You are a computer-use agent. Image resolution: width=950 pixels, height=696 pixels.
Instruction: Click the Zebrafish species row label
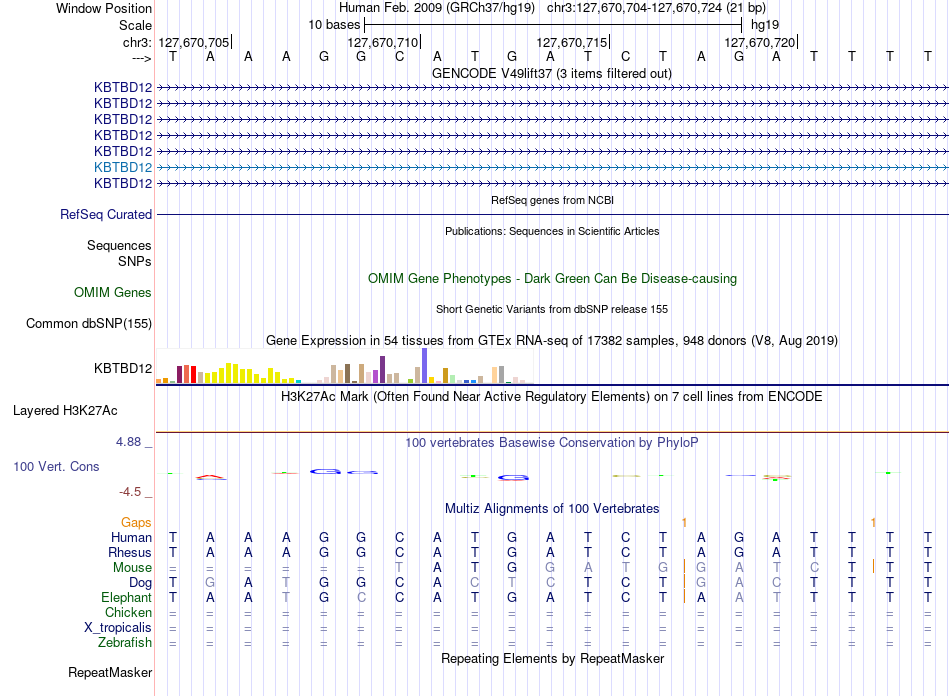[125, 643]
